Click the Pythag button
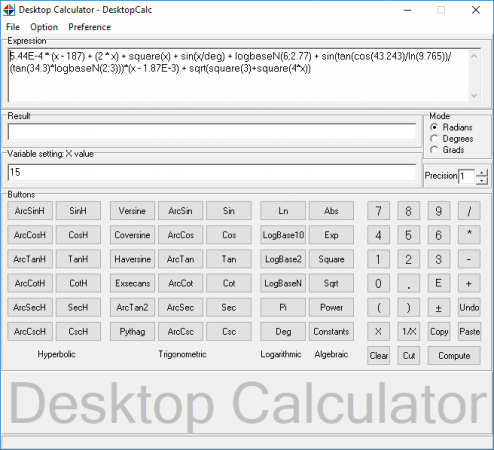Screen dimensions: 494x450 tap(132, 332)
